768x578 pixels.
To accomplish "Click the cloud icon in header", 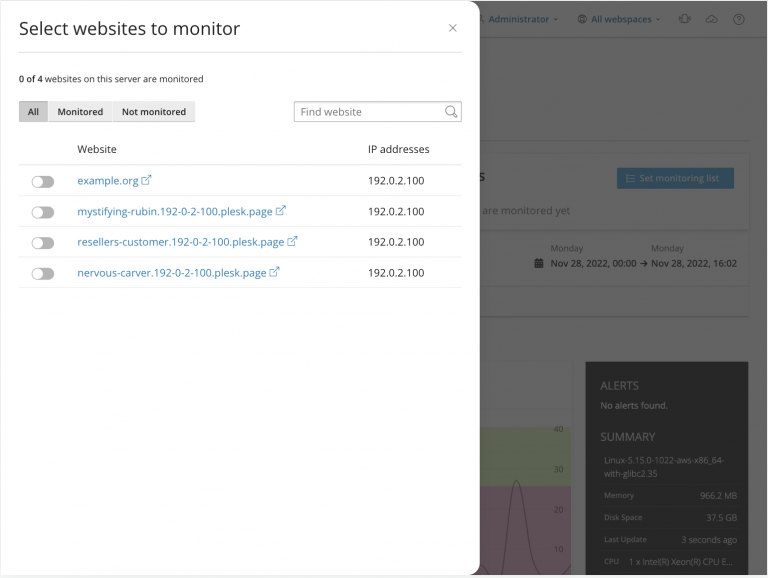I will [x=712, y=19].
